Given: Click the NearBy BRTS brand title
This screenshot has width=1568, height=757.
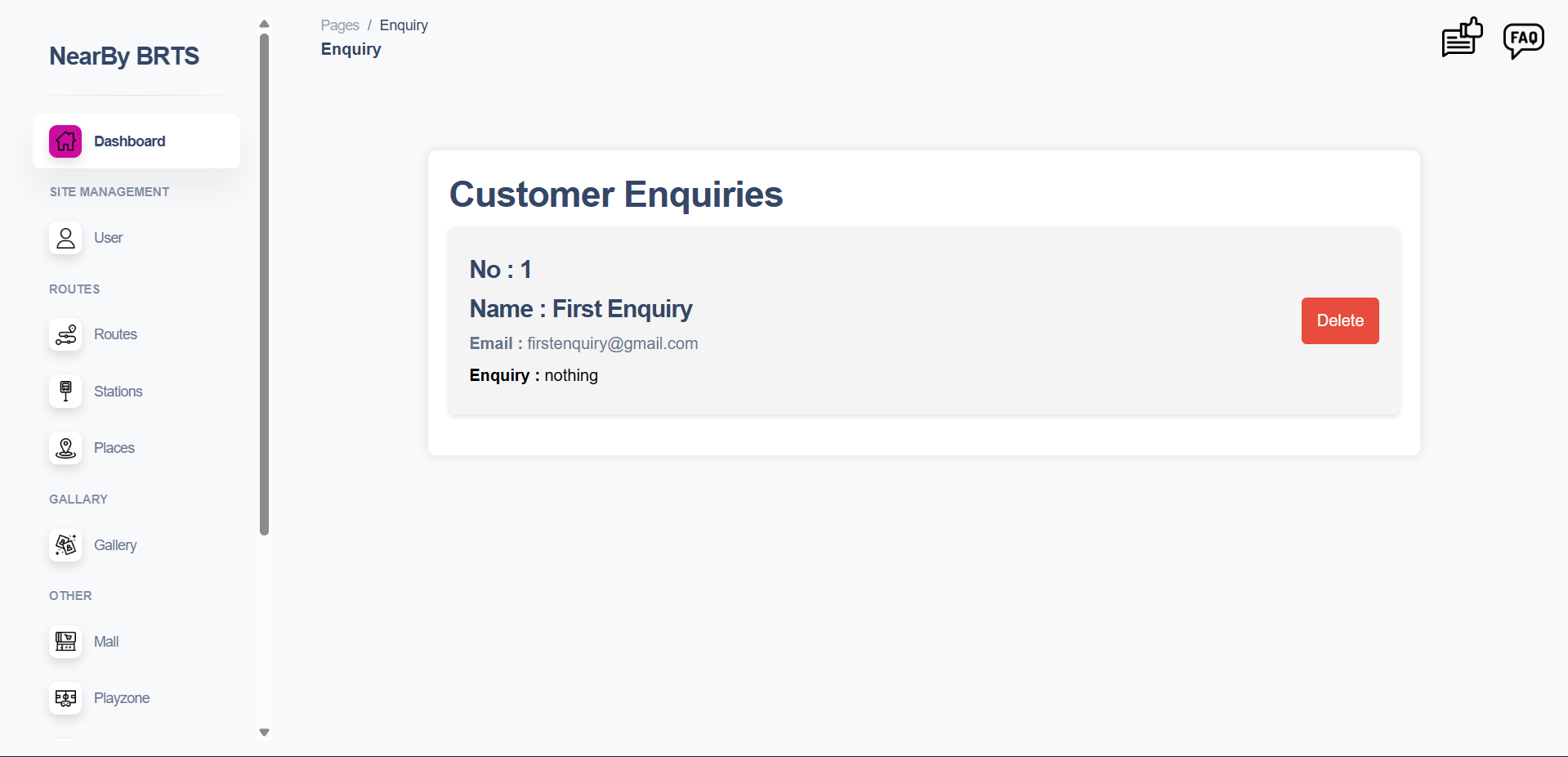Looking at the screenshot, I should click(124, 56).
